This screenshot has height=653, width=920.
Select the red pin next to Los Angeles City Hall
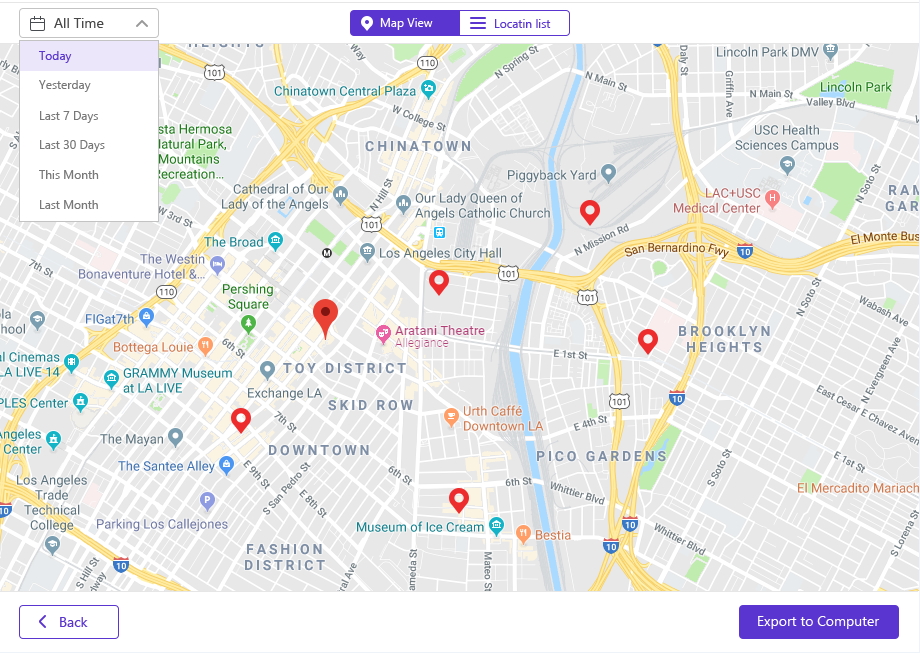(439, 282)
